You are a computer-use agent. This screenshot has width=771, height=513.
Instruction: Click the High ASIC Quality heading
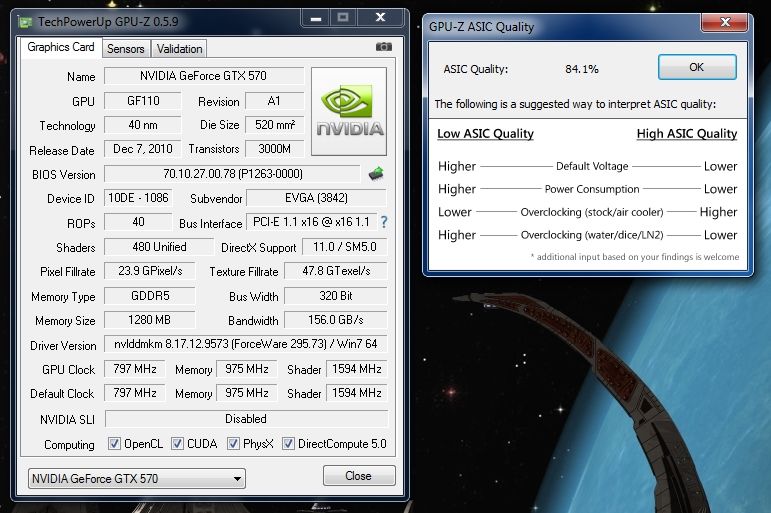tap(687, 134)
